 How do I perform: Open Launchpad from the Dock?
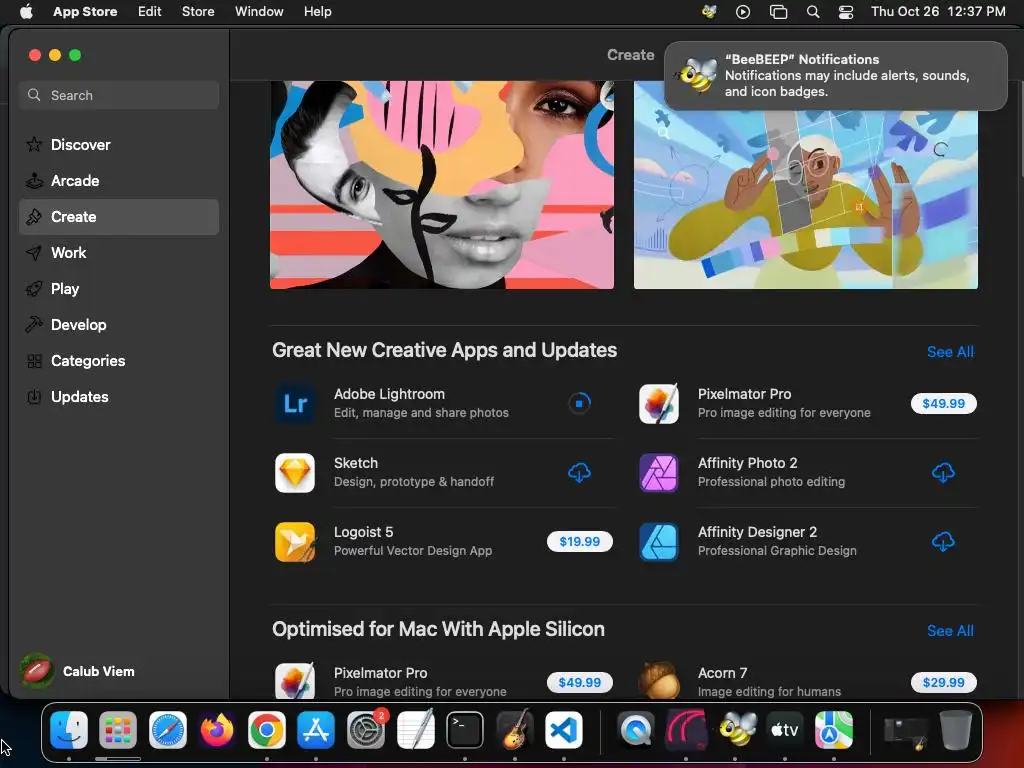(x=118, y=730)
